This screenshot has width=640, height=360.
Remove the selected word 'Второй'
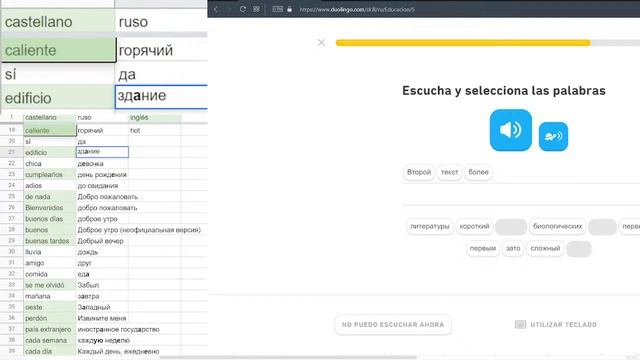[x=419, y=172]
